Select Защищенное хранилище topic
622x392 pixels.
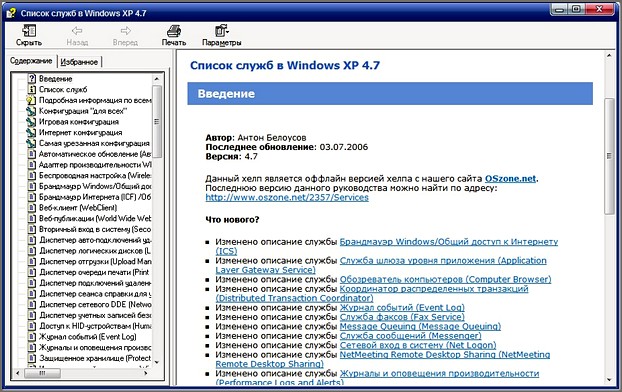pyautogui.click(x=95, y=358)
